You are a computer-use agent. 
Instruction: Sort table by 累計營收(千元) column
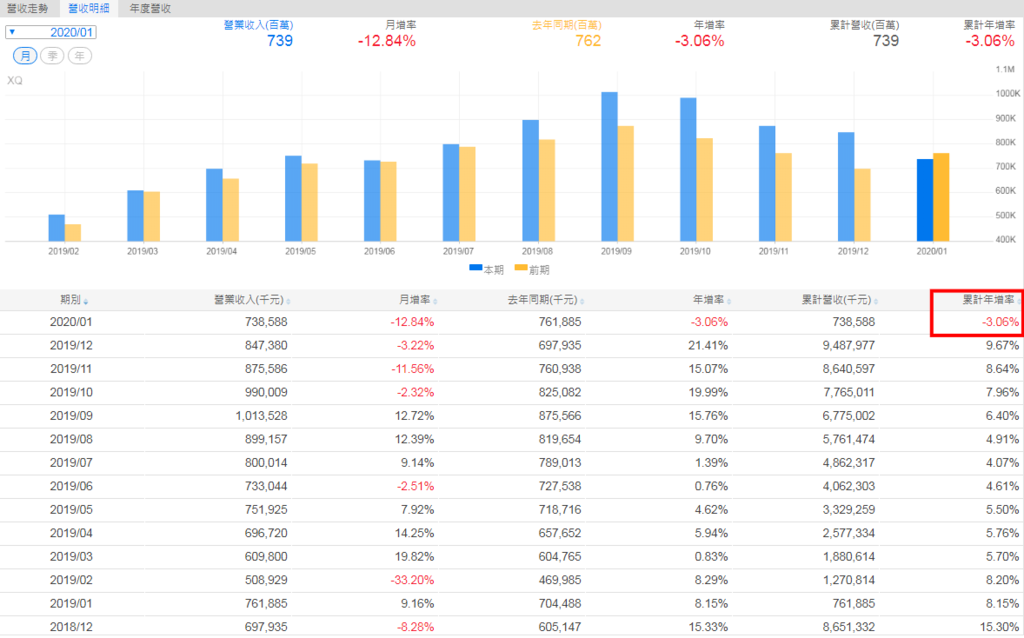[840, 300]
